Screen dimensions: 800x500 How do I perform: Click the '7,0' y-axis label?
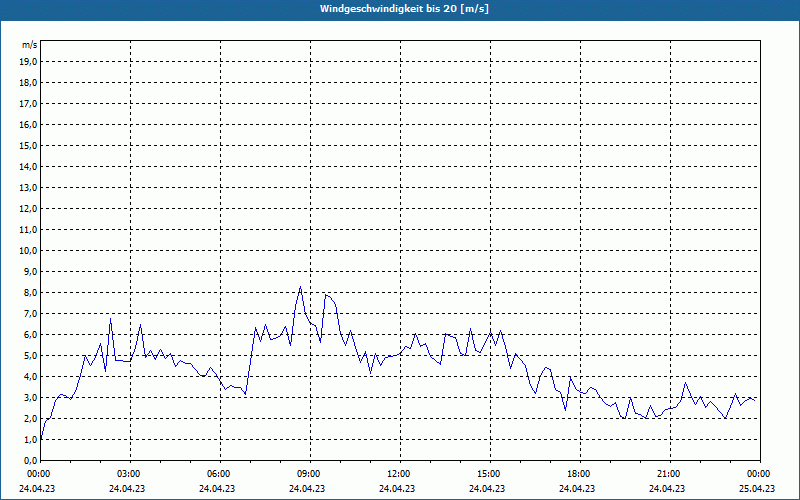pos(30,314)
